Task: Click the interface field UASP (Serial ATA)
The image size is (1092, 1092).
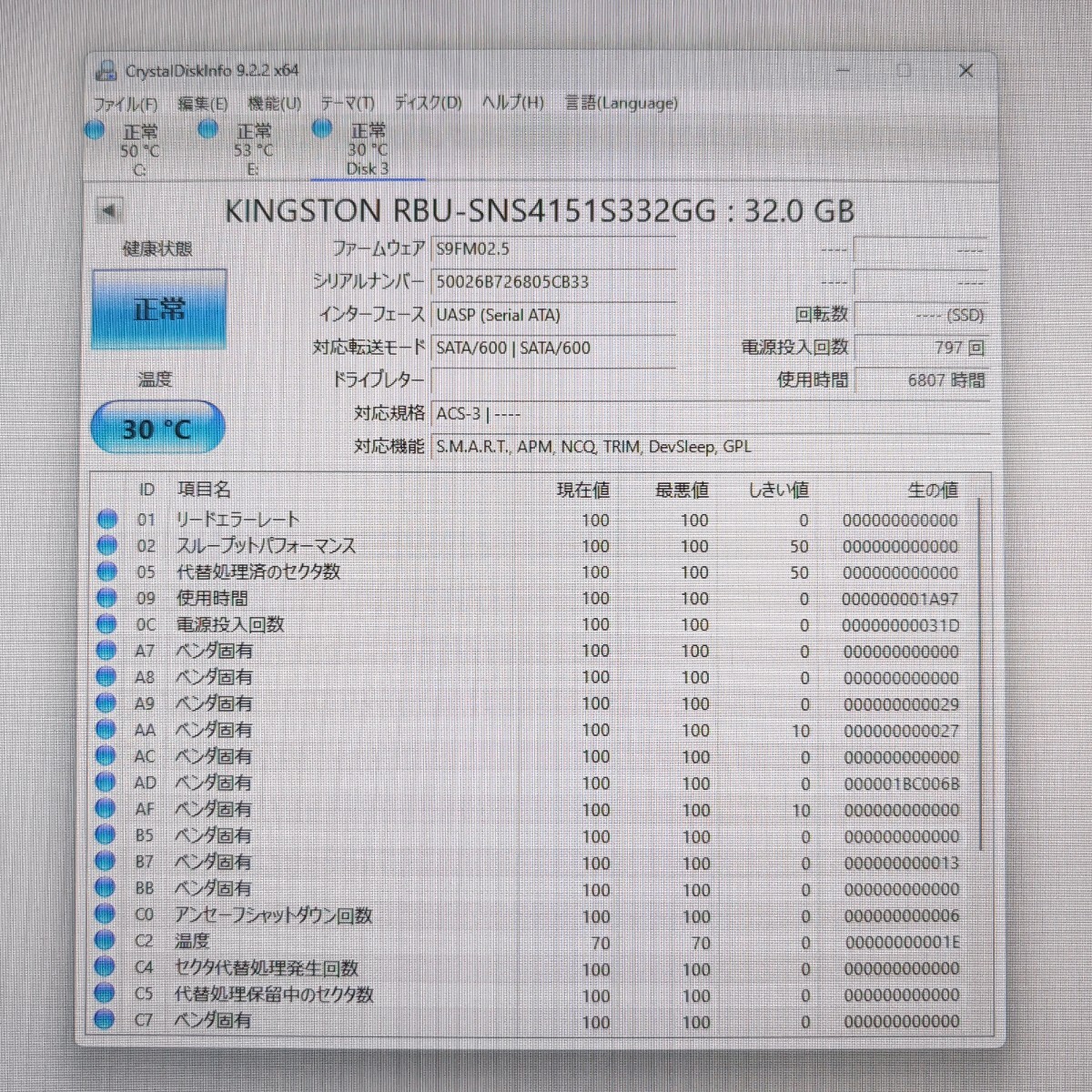Action: [552, 315]
